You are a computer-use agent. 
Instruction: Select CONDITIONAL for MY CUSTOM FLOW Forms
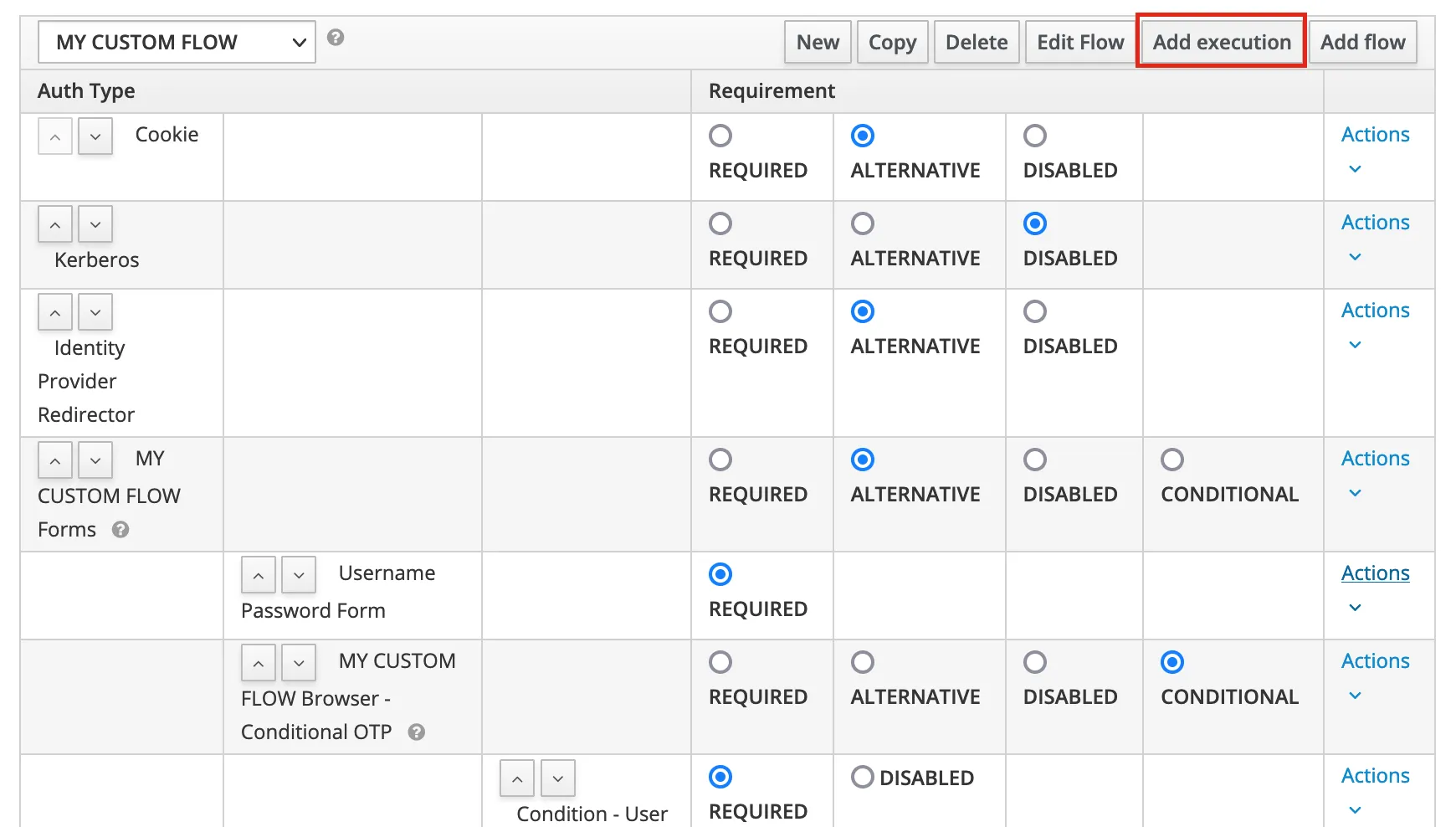tap(1172, 460)
